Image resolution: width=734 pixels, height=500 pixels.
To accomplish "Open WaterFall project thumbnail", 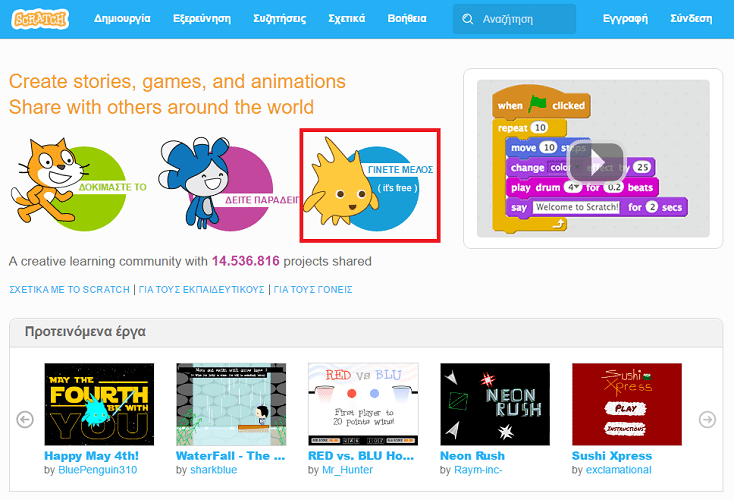I will click(x=231, y=404).
